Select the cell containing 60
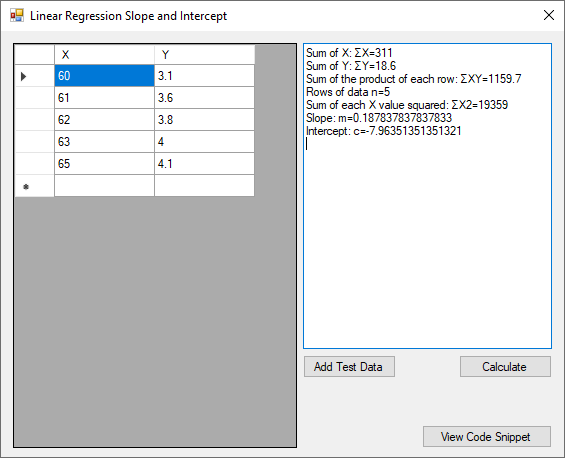565x458 pixels. pyautogui.click(x=104, y=76)
